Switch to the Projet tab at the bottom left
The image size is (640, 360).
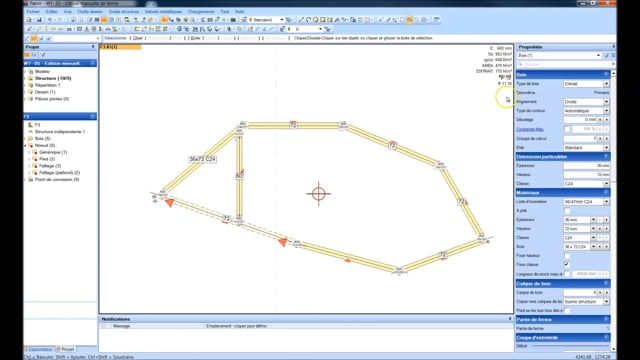65,349
